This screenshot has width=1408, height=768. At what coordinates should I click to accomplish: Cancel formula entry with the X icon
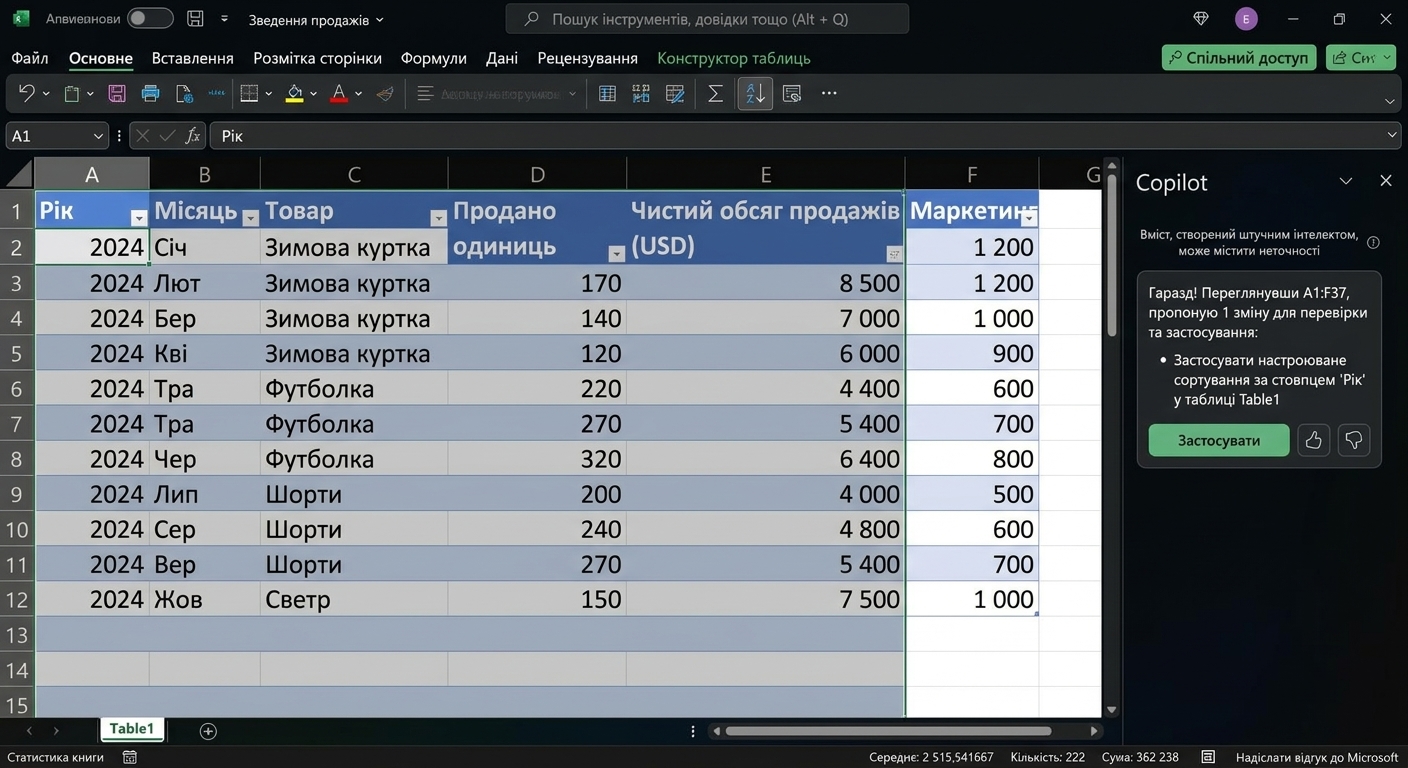(x=143, y=136)
